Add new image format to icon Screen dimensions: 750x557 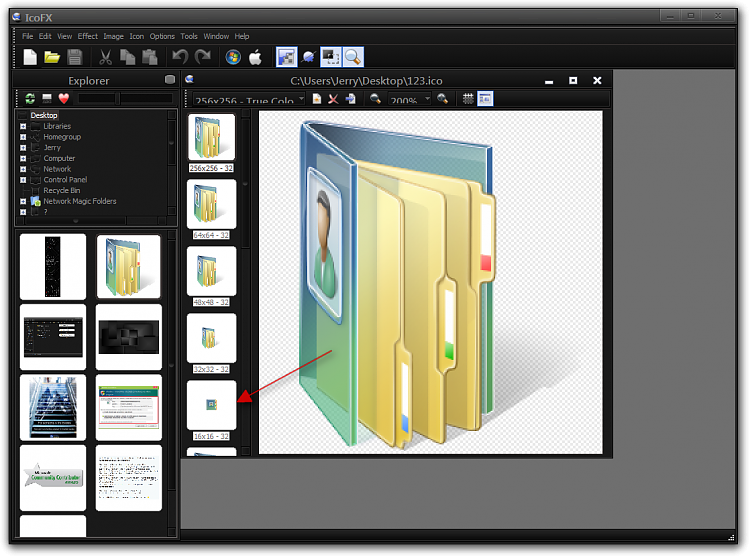[317, 99]
